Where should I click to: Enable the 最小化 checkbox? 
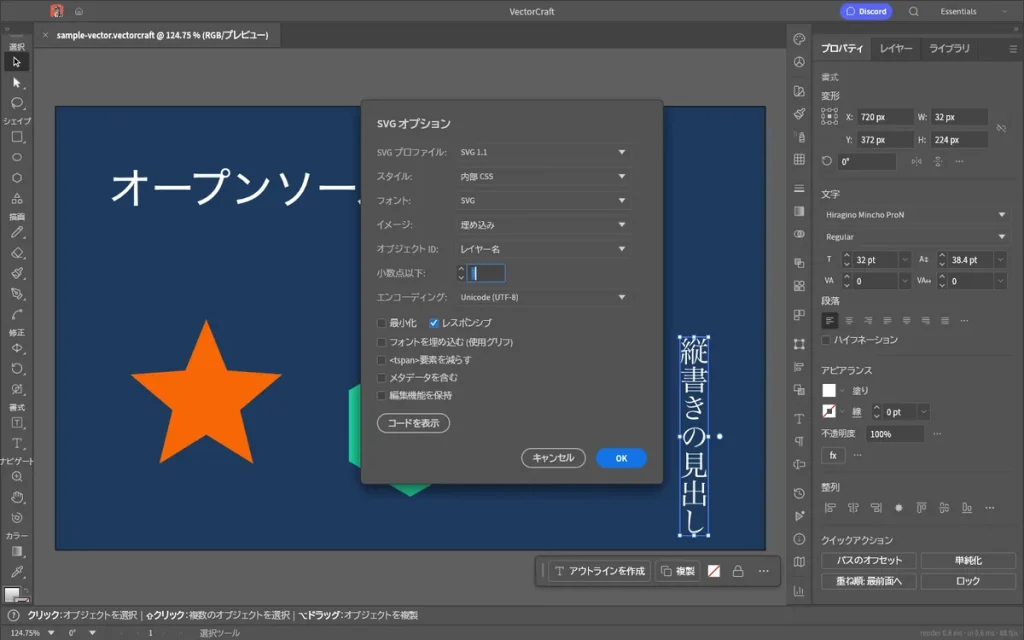click(x=381, y=323)
